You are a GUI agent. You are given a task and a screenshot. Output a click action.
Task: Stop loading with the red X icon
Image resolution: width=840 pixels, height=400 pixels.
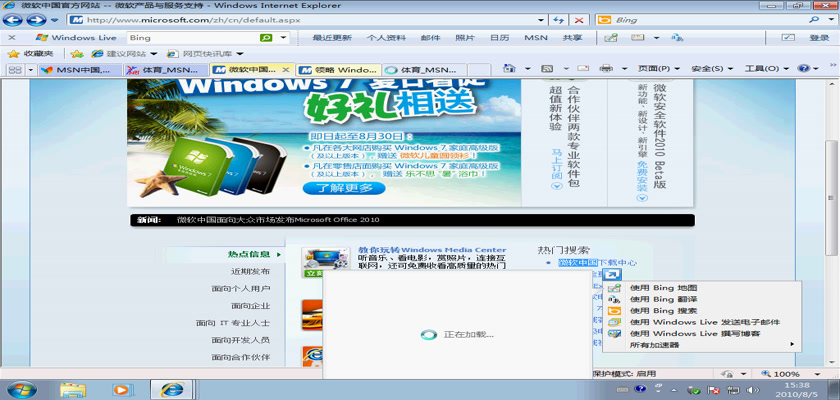tap(579, 20)
